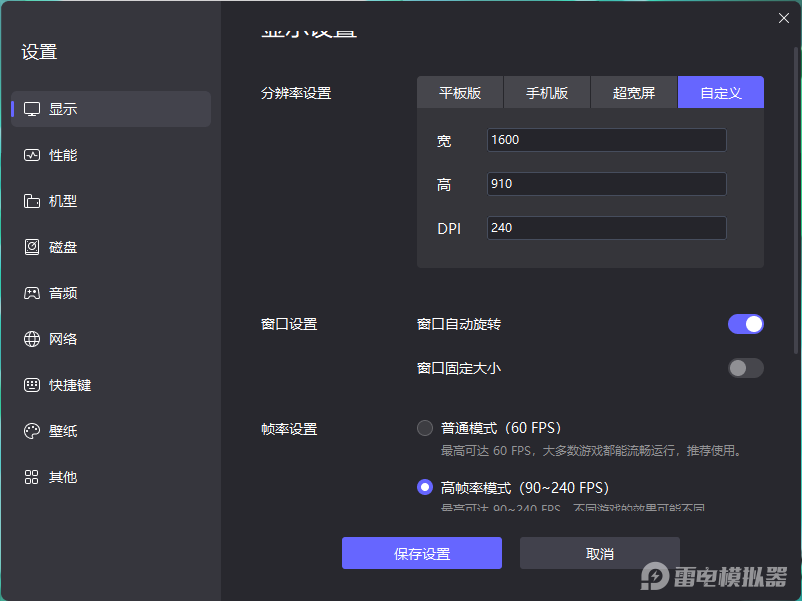Open the 网络 (Network) settings section

pos(62,338)
